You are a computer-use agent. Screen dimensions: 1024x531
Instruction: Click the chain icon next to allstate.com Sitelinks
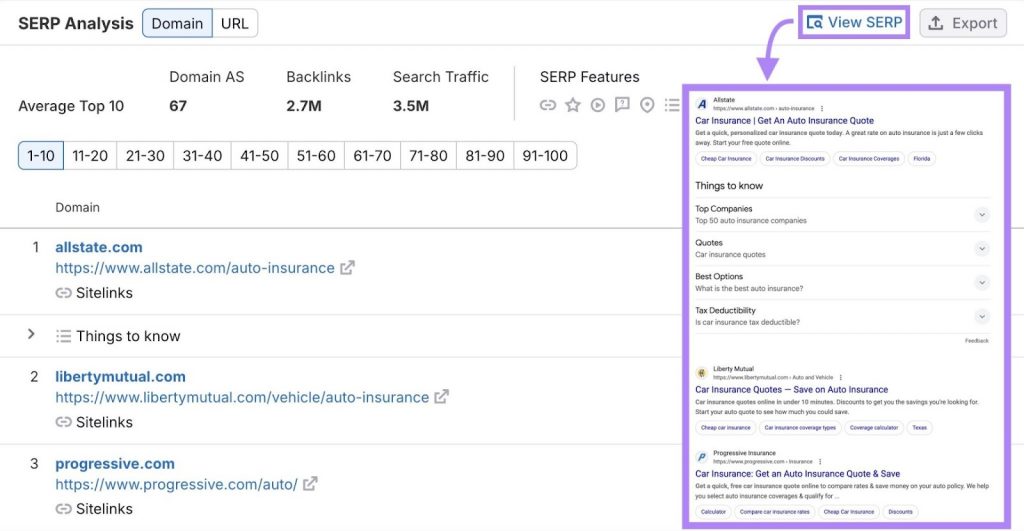tap(63, 293)
